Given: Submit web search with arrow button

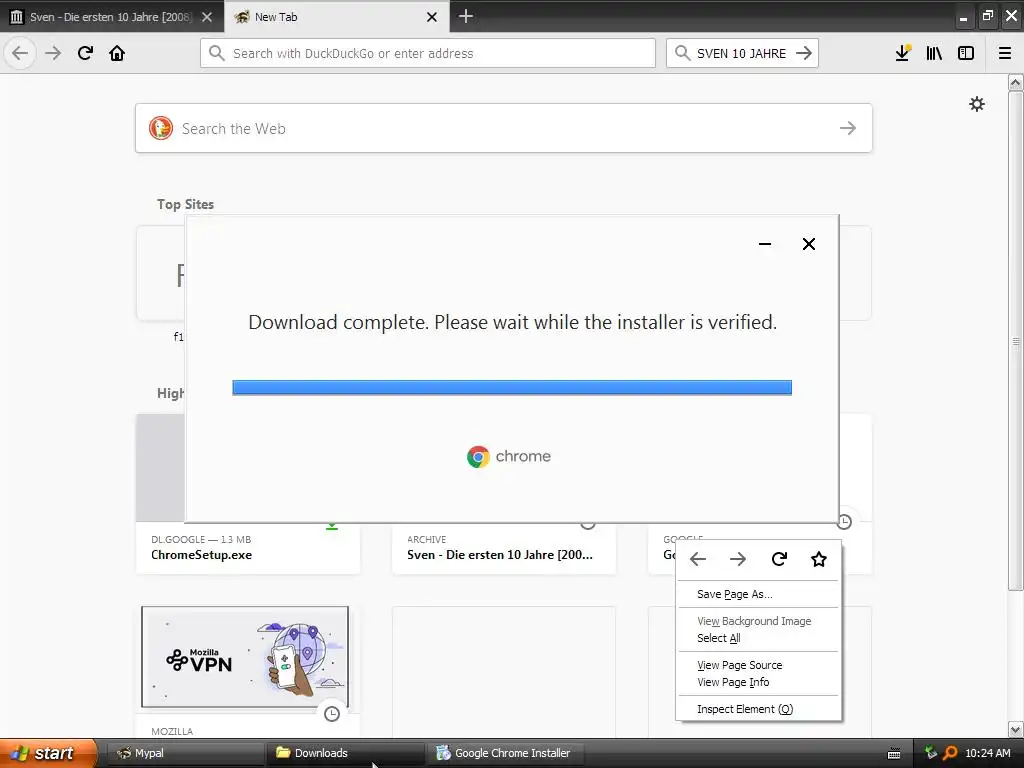Looking at the screenshot, I should click(848, 128).
